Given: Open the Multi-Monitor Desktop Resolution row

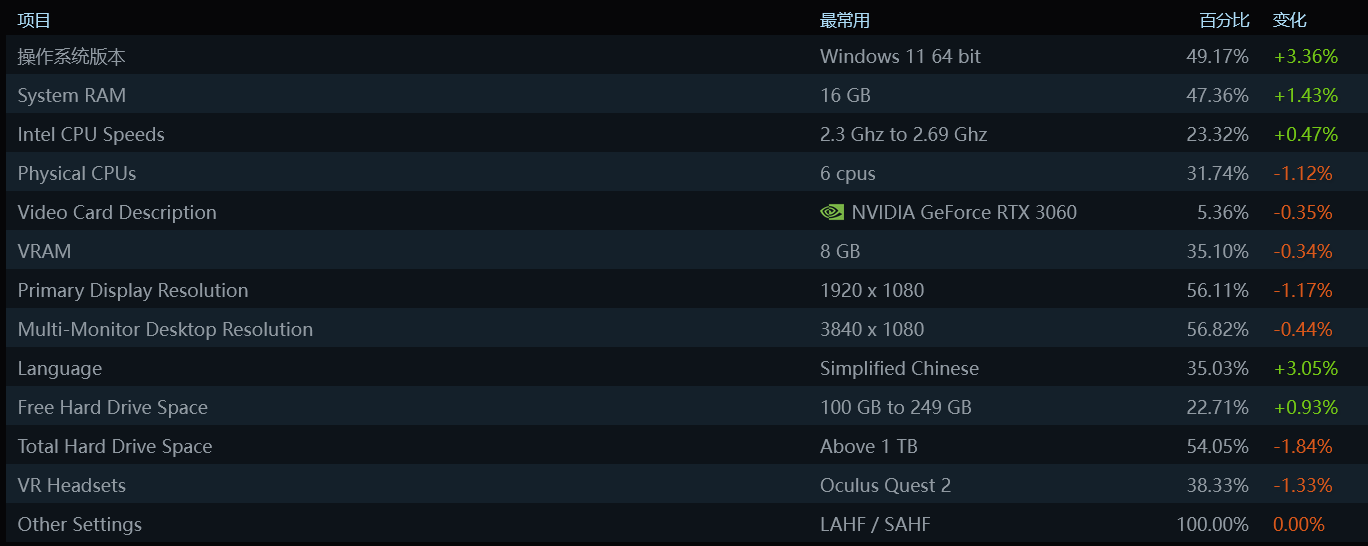Looking at the screenshot, I should click(683, 329).
